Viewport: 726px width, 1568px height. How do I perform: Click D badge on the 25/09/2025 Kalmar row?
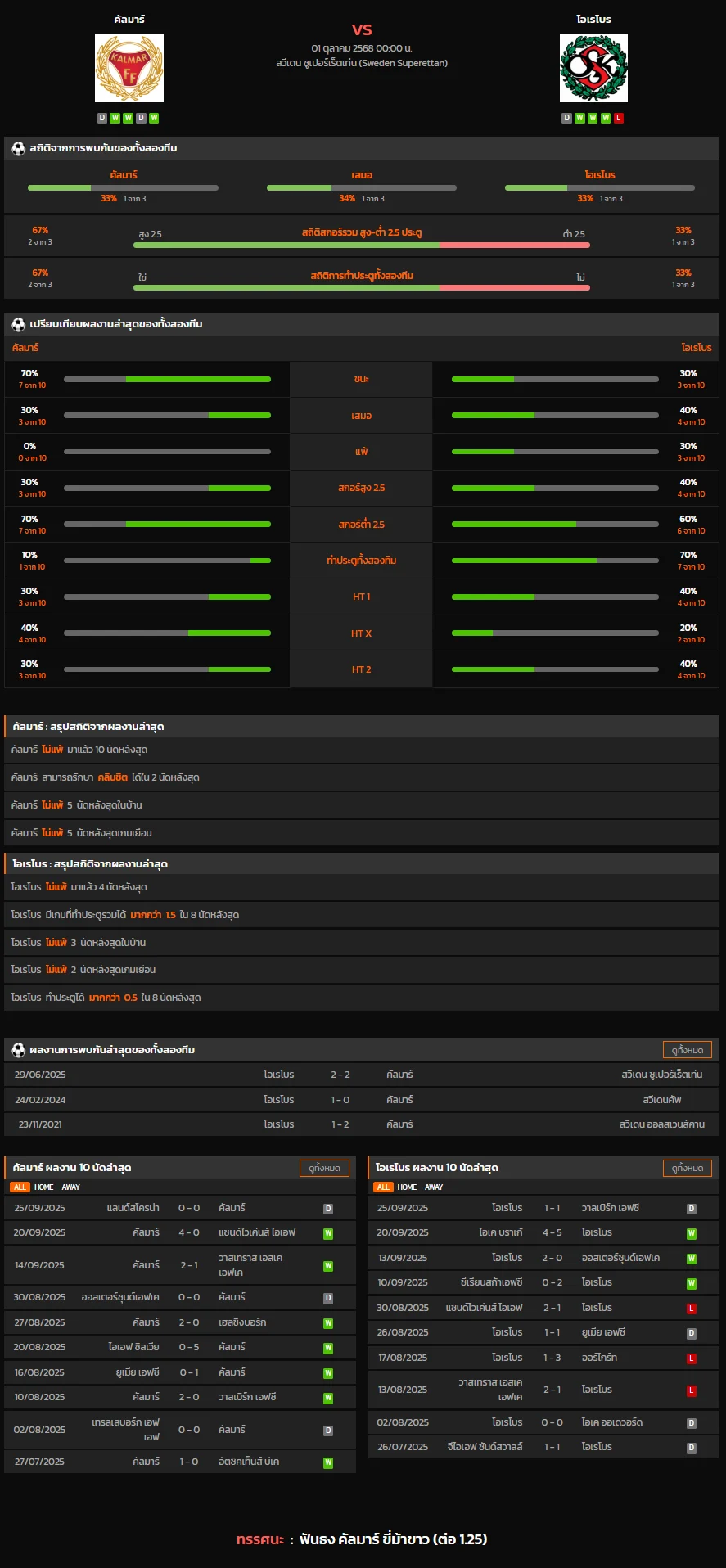click(x=328, y=1209)
